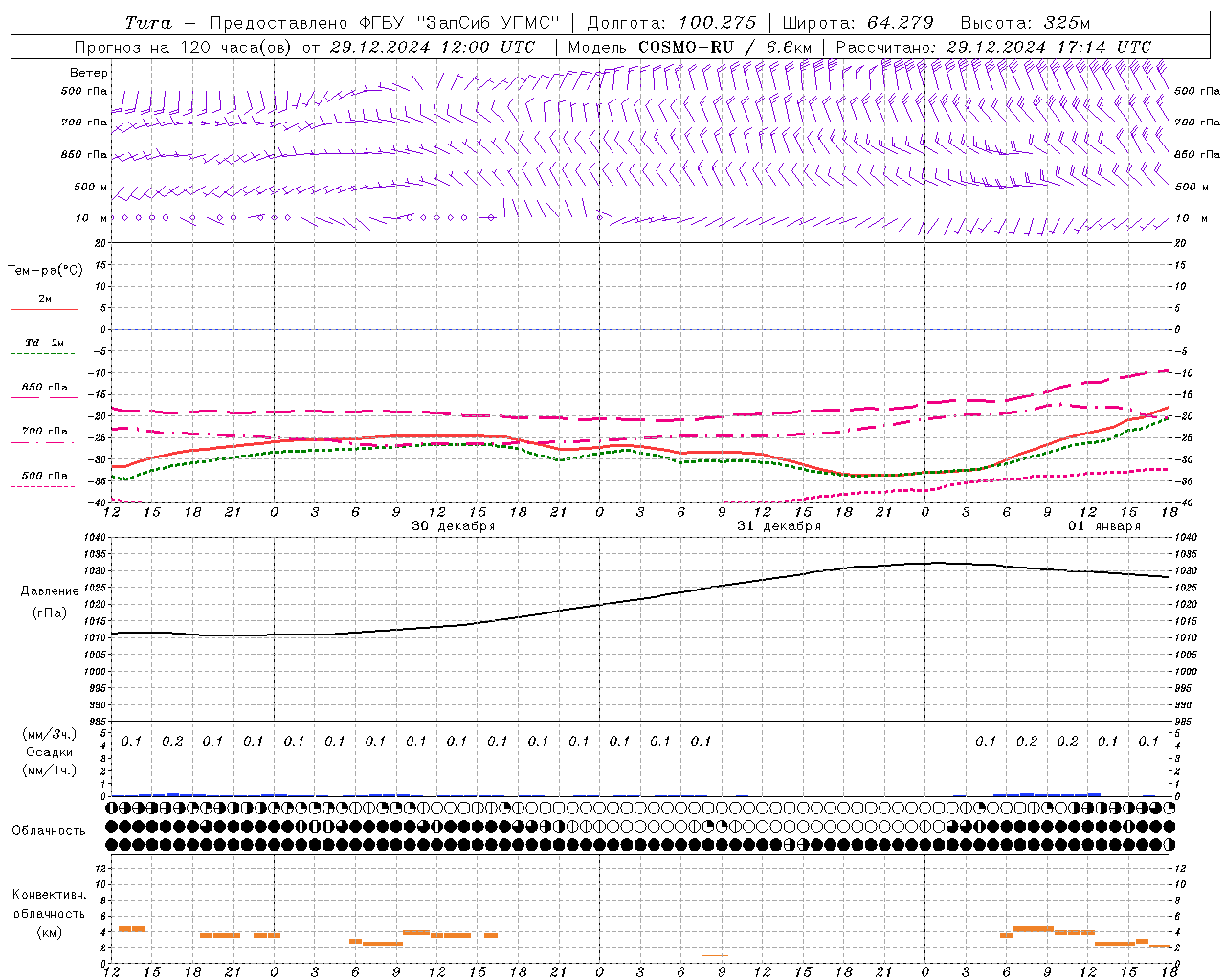Click the Тем-ра(°C) temperature panel label
This screenshot has height=980, width=1225.
45,271
